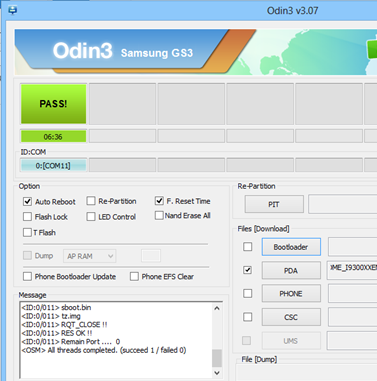This screenshot has width=377, height=381.
Task: Click the 'sboot.bin' log line
Action: (x=56, y=307)
